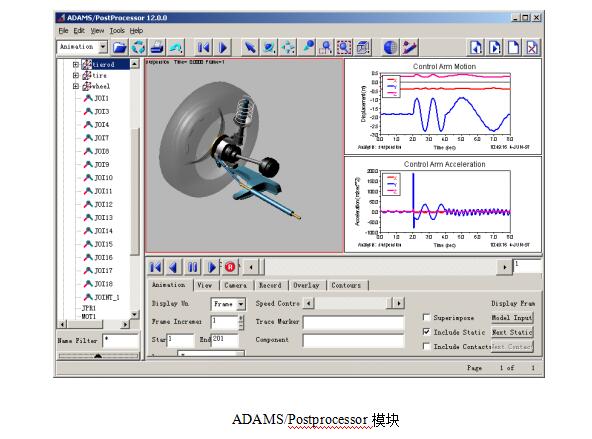Click the End frame field showing 201
This screenshot has height=439, width=592.
tap(225, 340)
